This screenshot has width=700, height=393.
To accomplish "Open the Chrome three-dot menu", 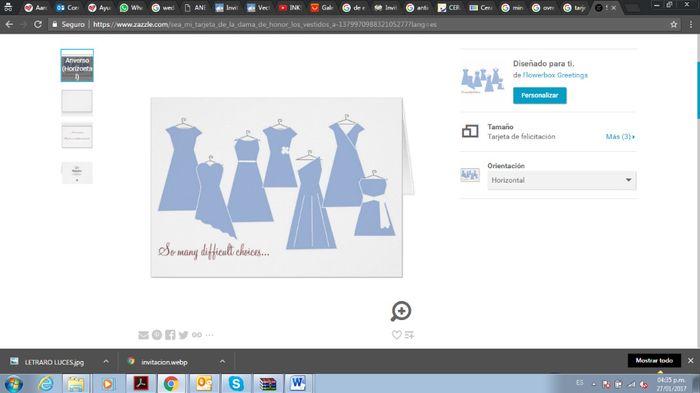I will (691, 25).
